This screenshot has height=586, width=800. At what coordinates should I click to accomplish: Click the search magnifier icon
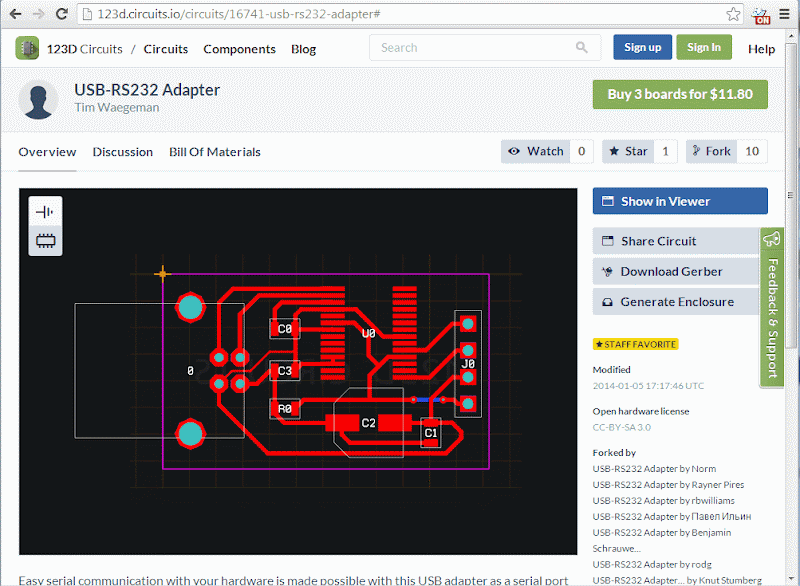pos(581,47)
